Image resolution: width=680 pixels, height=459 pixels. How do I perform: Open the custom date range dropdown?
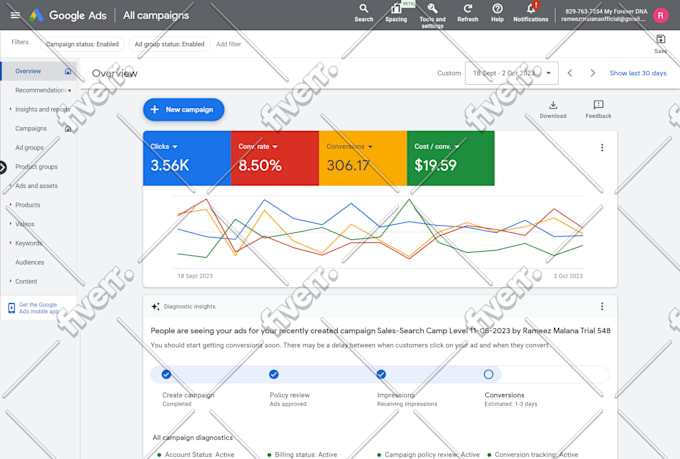click(512, 73)
